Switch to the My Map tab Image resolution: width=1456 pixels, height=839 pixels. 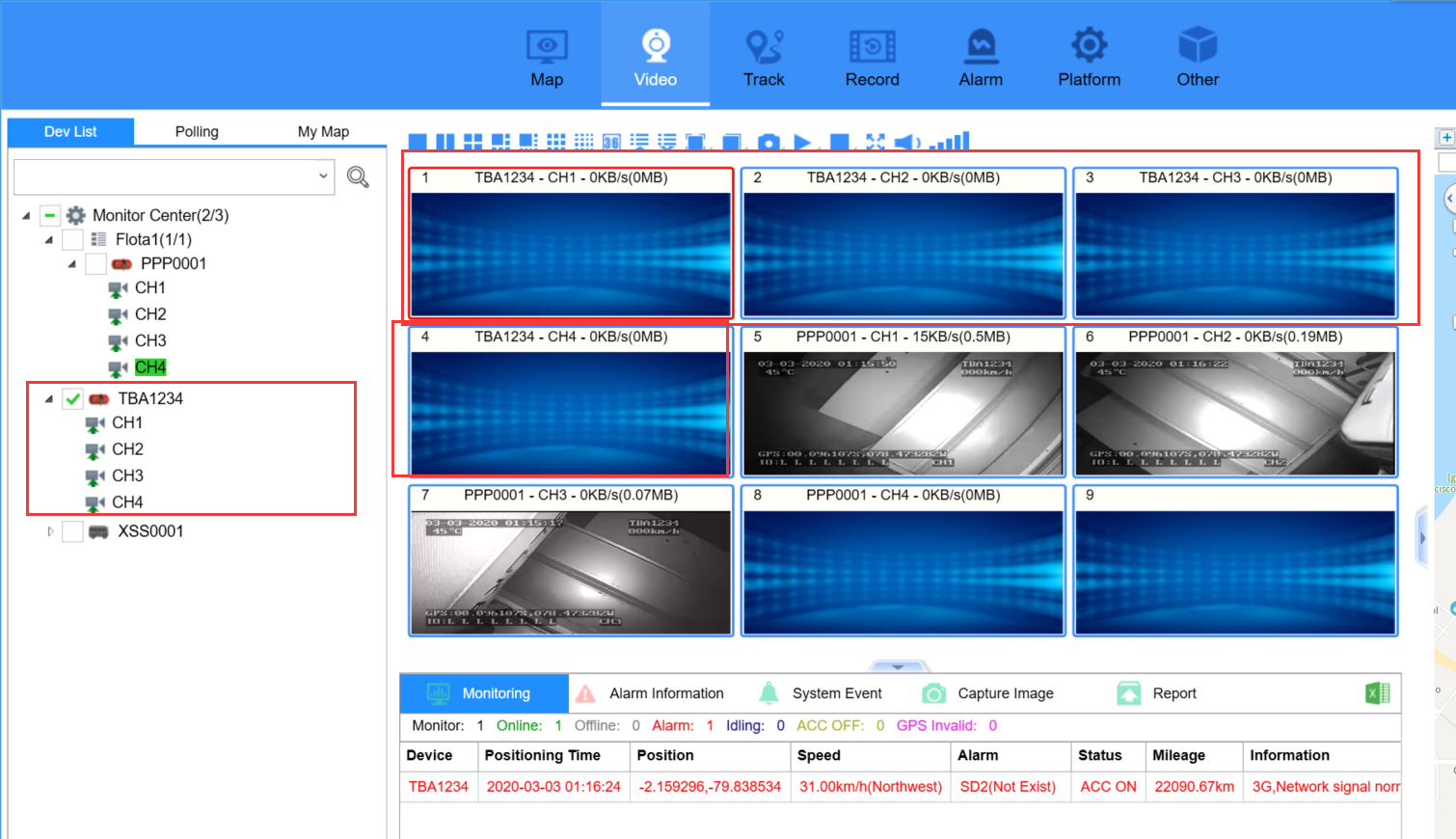[x=323, y=131]
